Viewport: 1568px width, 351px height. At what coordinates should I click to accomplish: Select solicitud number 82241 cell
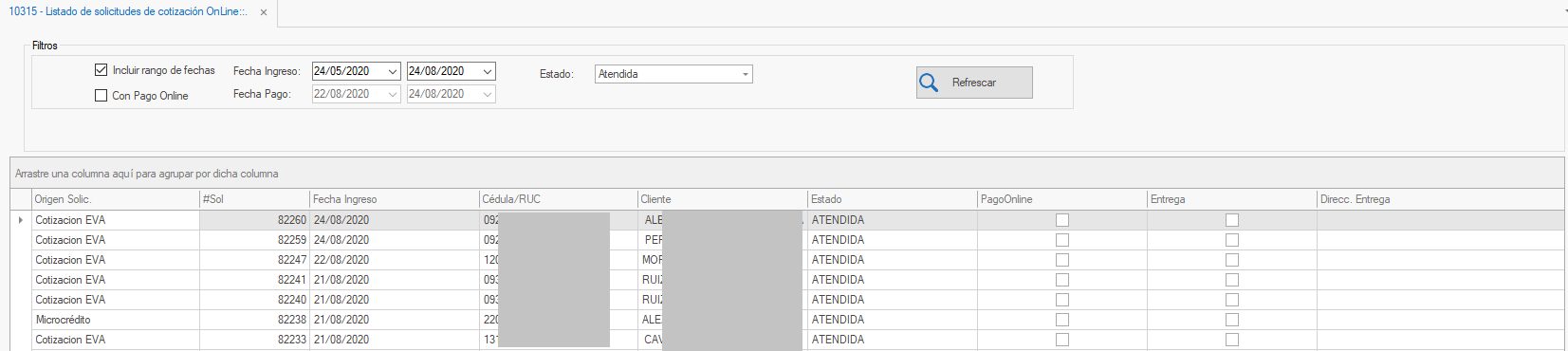pos(255,280)
